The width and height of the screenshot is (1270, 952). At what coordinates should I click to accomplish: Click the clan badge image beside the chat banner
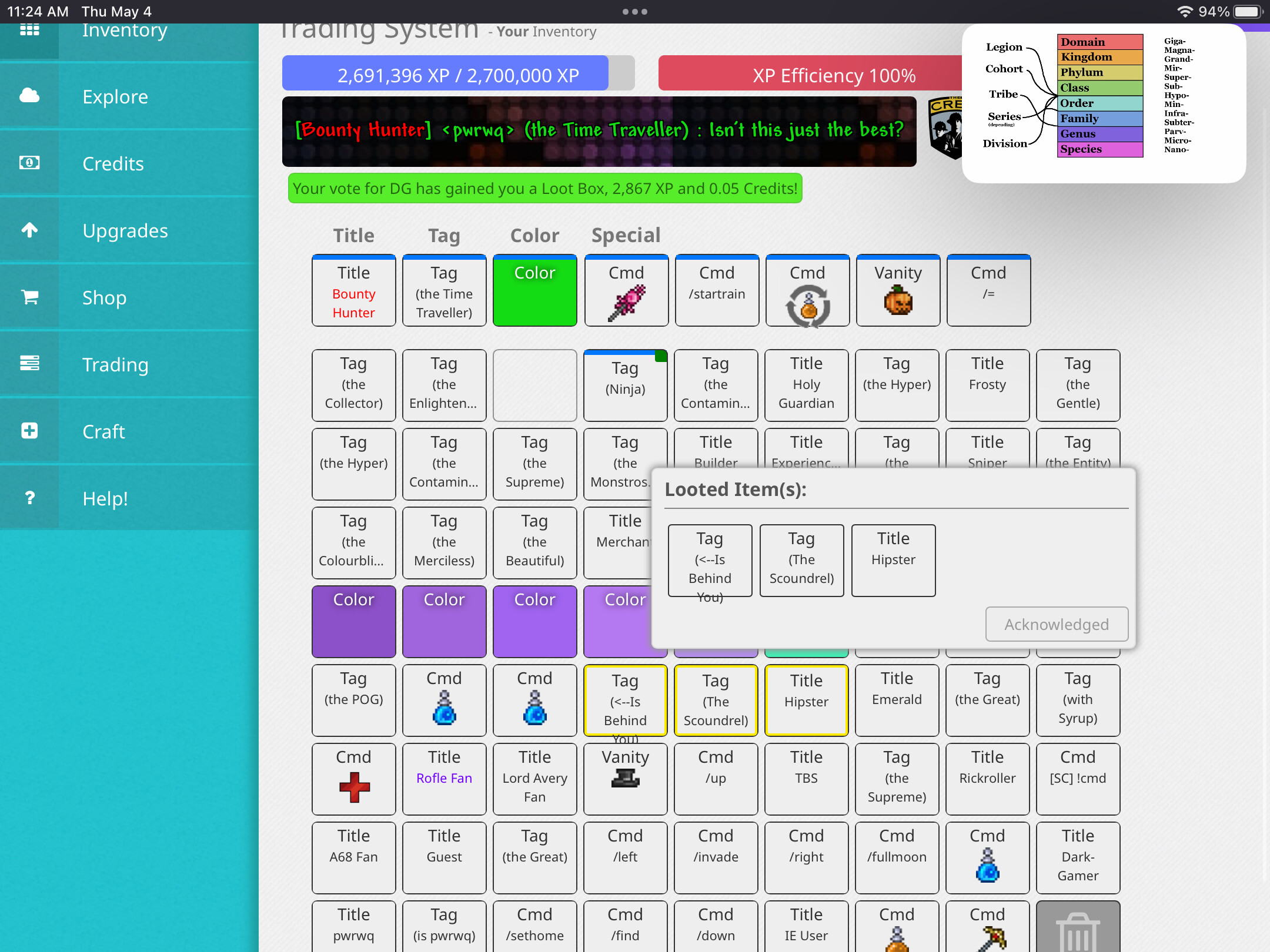click(x=945, y=128)
